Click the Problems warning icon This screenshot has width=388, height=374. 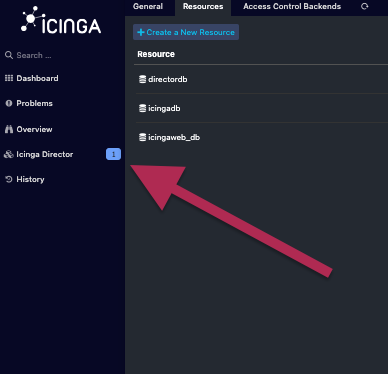click(x=9, y=103)
